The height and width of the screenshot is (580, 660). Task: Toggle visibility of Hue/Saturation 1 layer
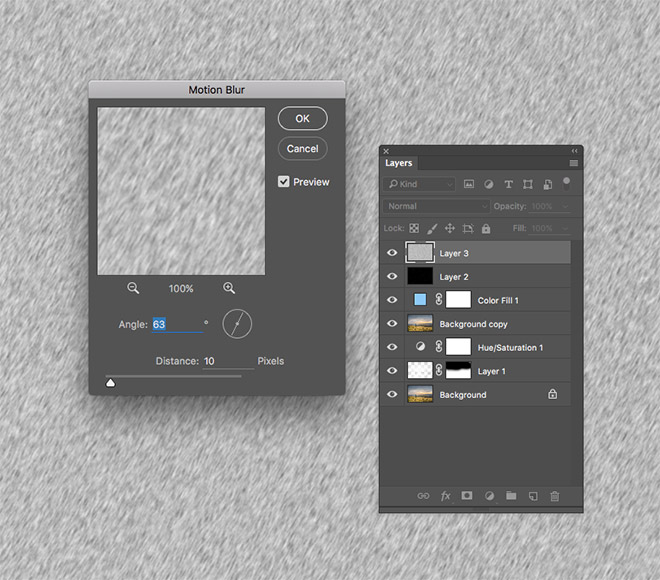(x=392, y=347)
